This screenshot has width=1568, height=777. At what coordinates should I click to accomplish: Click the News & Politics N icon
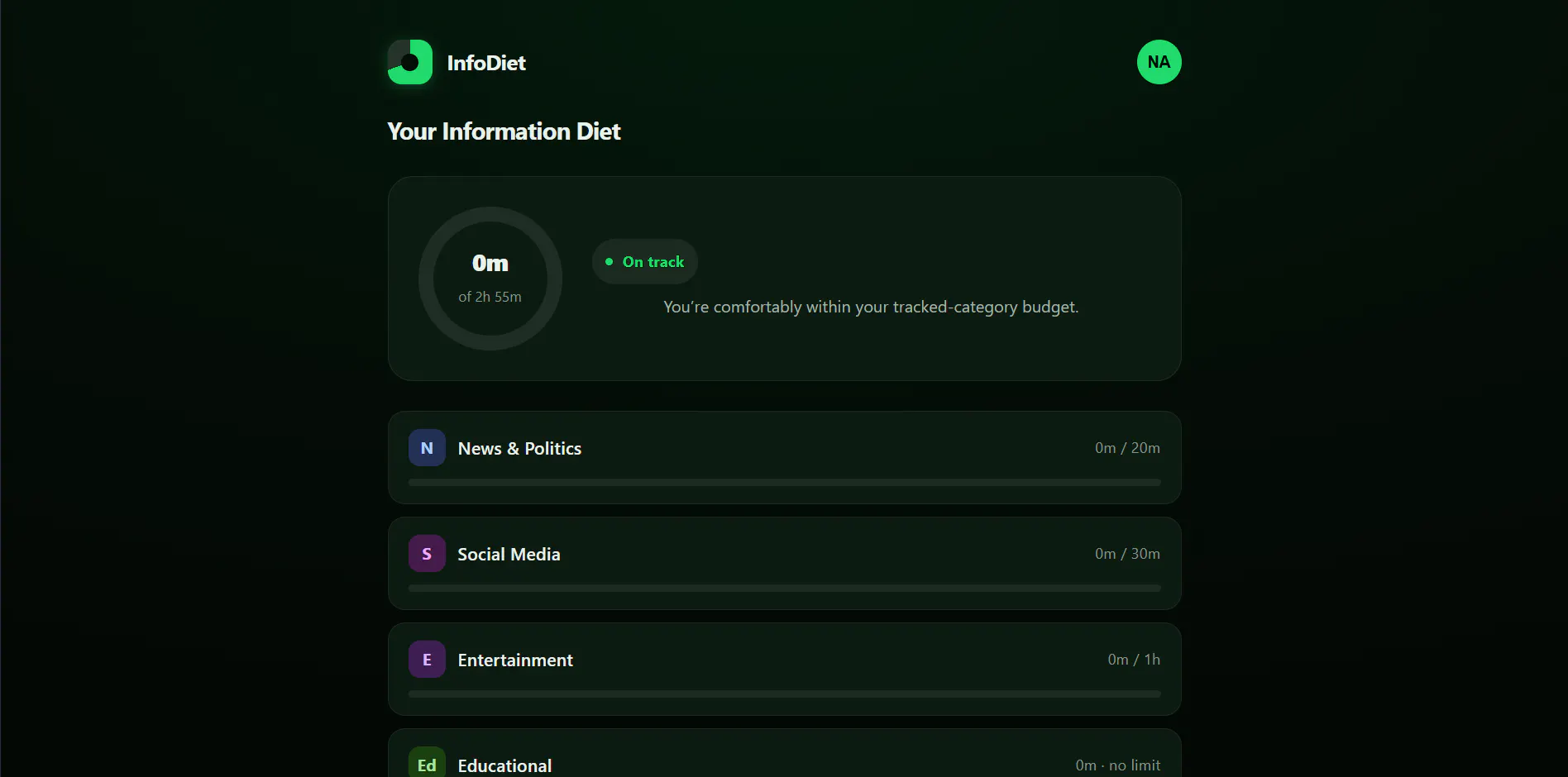(427, 448)
